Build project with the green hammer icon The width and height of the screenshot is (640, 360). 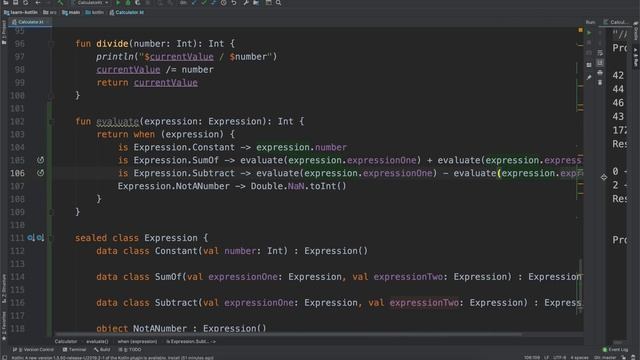point(60,2)
